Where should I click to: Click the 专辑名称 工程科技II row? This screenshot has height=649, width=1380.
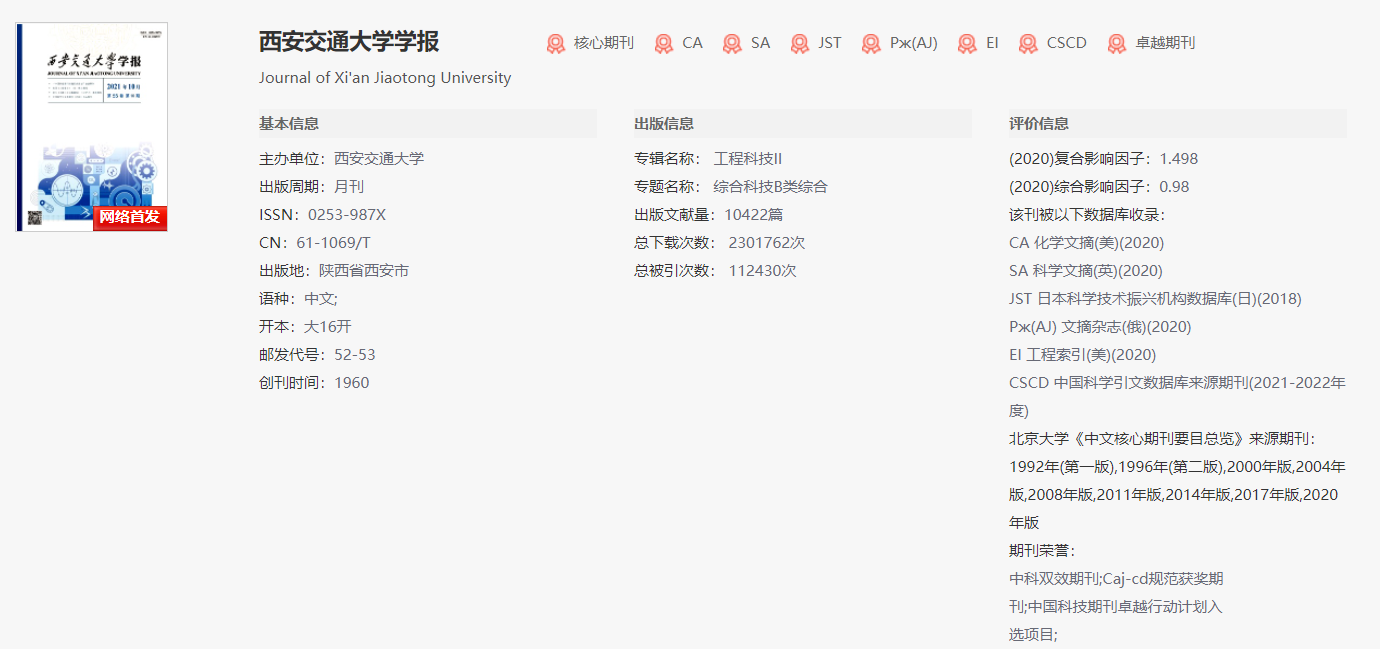[708, 159]
